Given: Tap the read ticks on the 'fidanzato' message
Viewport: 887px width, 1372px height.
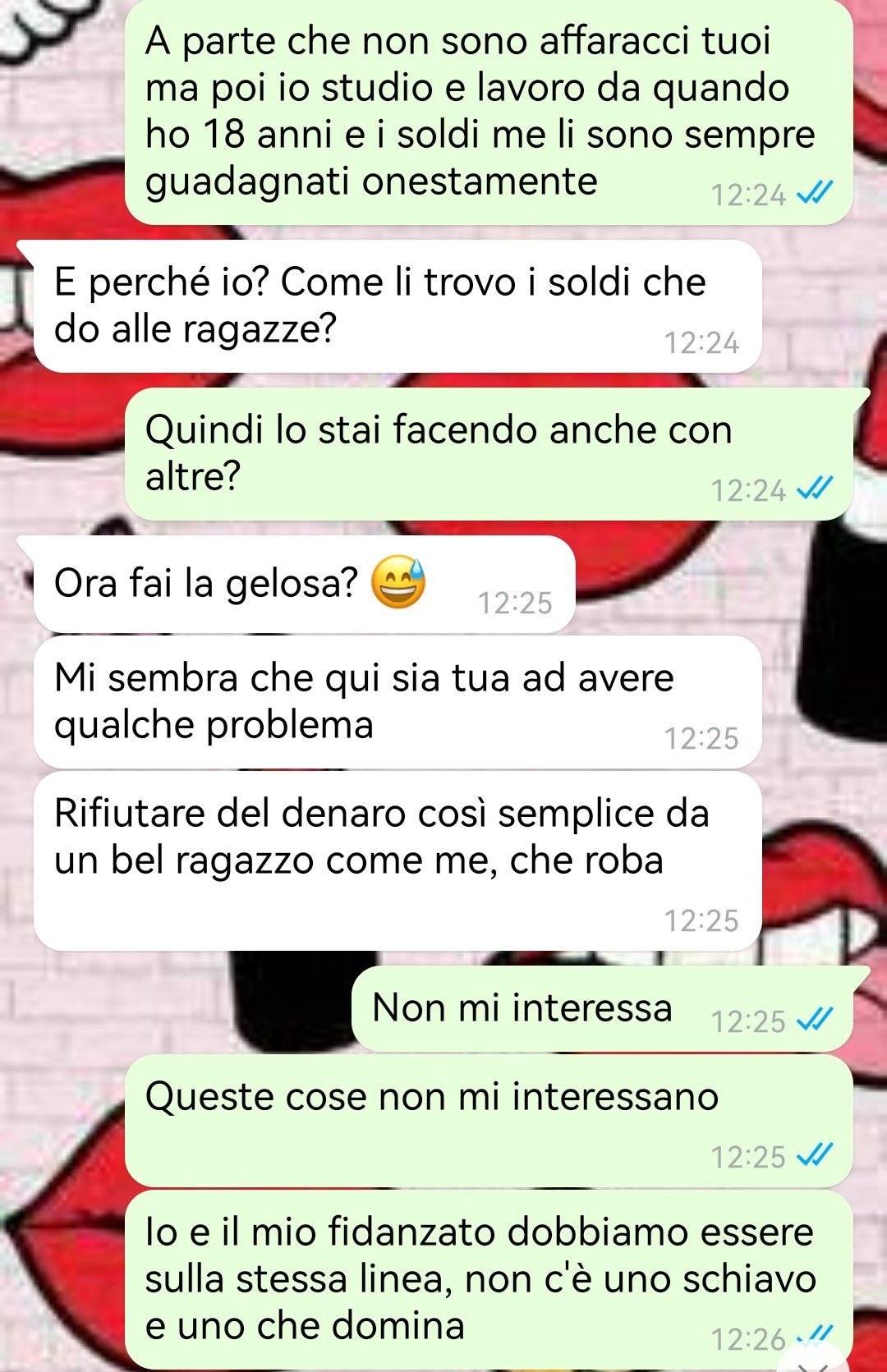Looking at the screenshot, I should 815,1337.
